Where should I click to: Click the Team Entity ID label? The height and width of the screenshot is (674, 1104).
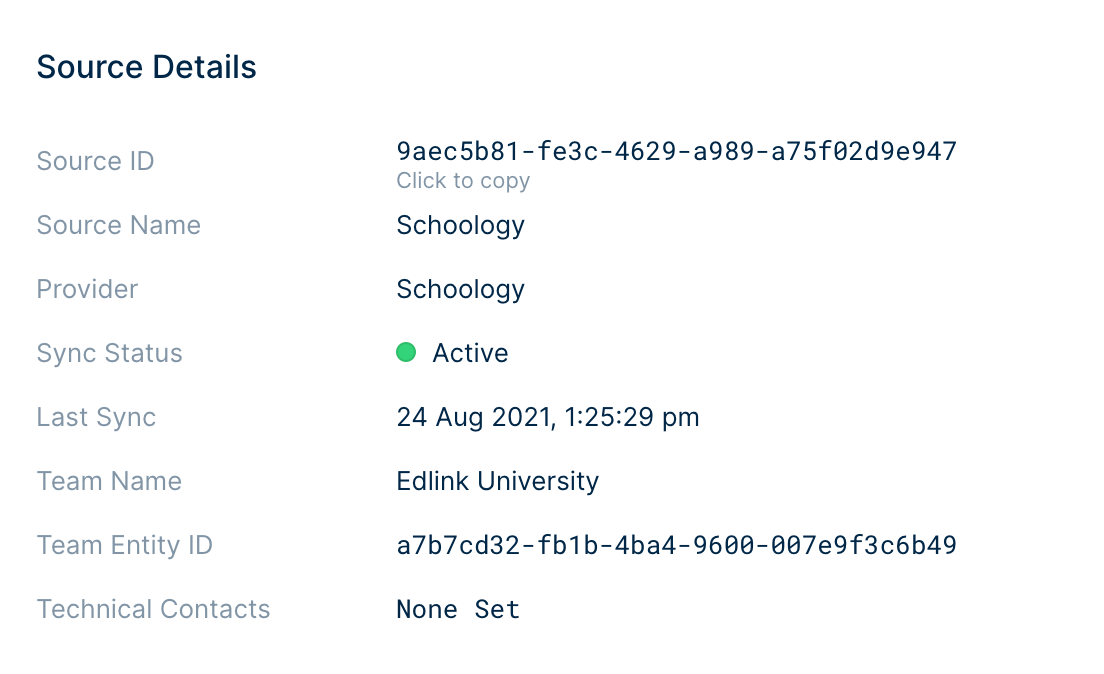(125, 546)
